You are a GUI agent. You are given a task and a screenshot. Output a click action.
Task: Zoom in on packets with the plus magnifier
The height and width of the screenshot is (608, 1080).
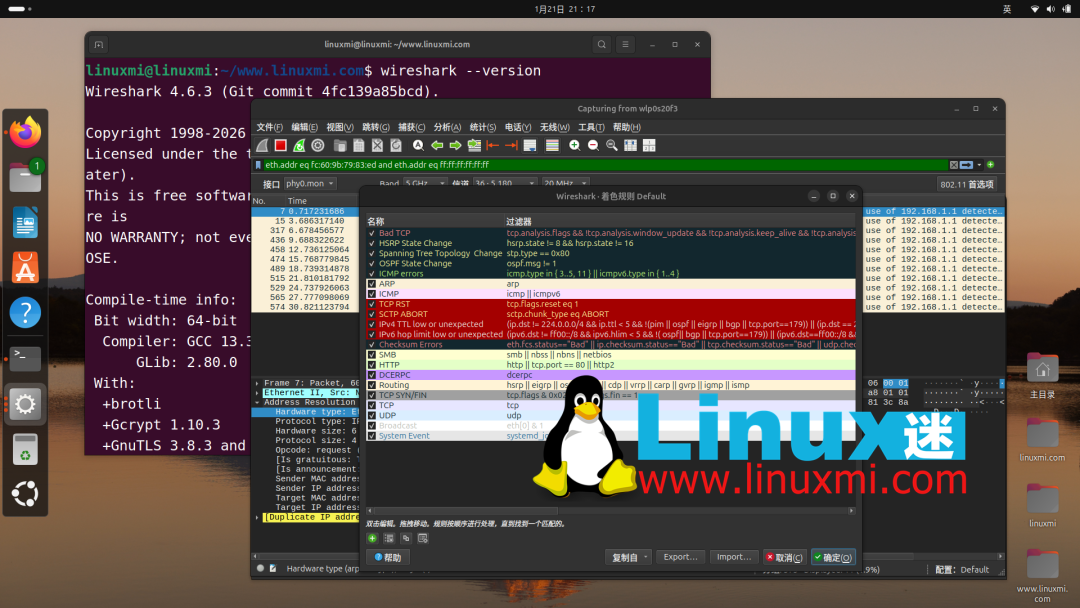click(575, 145)
